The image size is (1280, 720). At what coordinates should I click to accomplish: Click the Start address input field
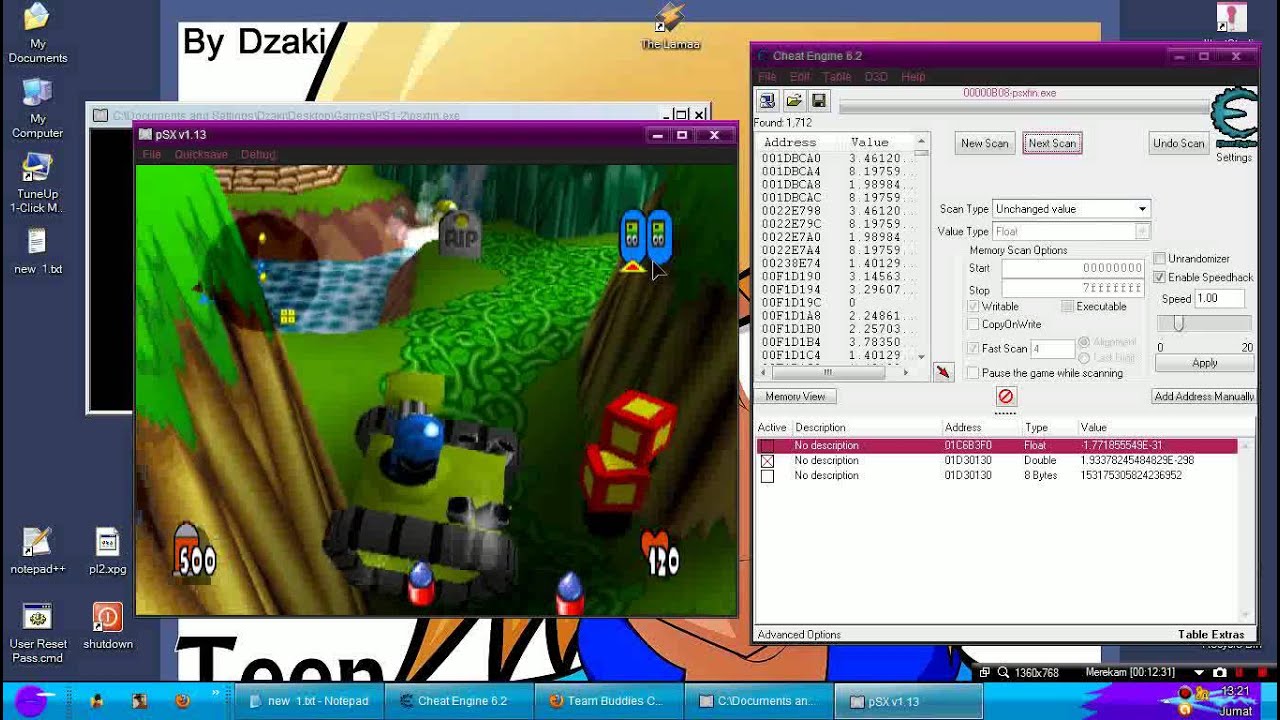(1073, 268)
